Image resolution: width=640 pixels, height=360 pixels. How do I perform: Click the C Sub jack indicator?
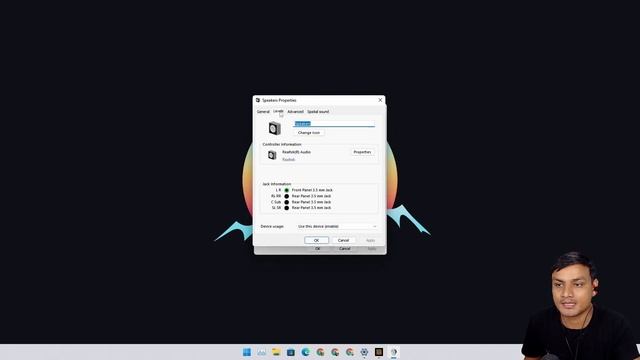[287, 202]
